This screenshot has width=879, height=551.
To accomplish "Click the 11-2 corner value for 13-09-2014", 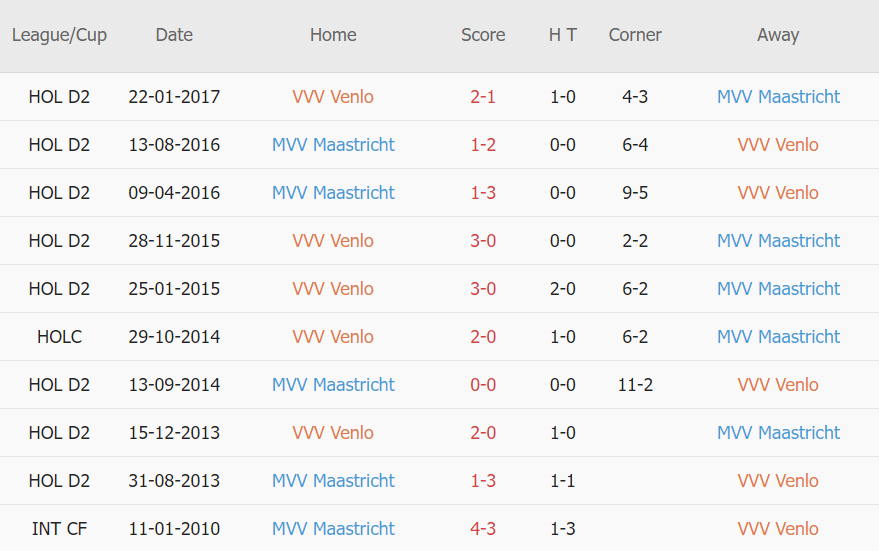I will tap(635, 385).
